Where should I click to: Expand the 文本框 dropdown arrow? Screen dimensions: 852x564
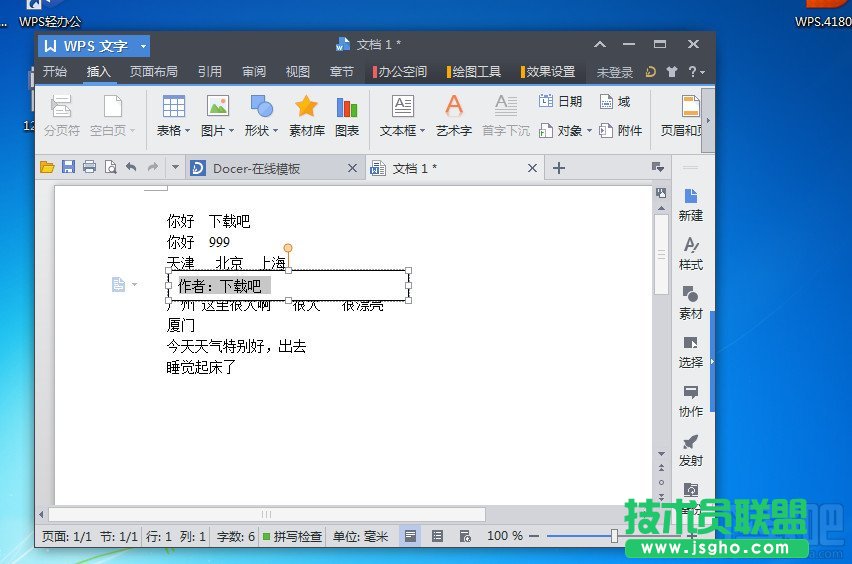422,130
